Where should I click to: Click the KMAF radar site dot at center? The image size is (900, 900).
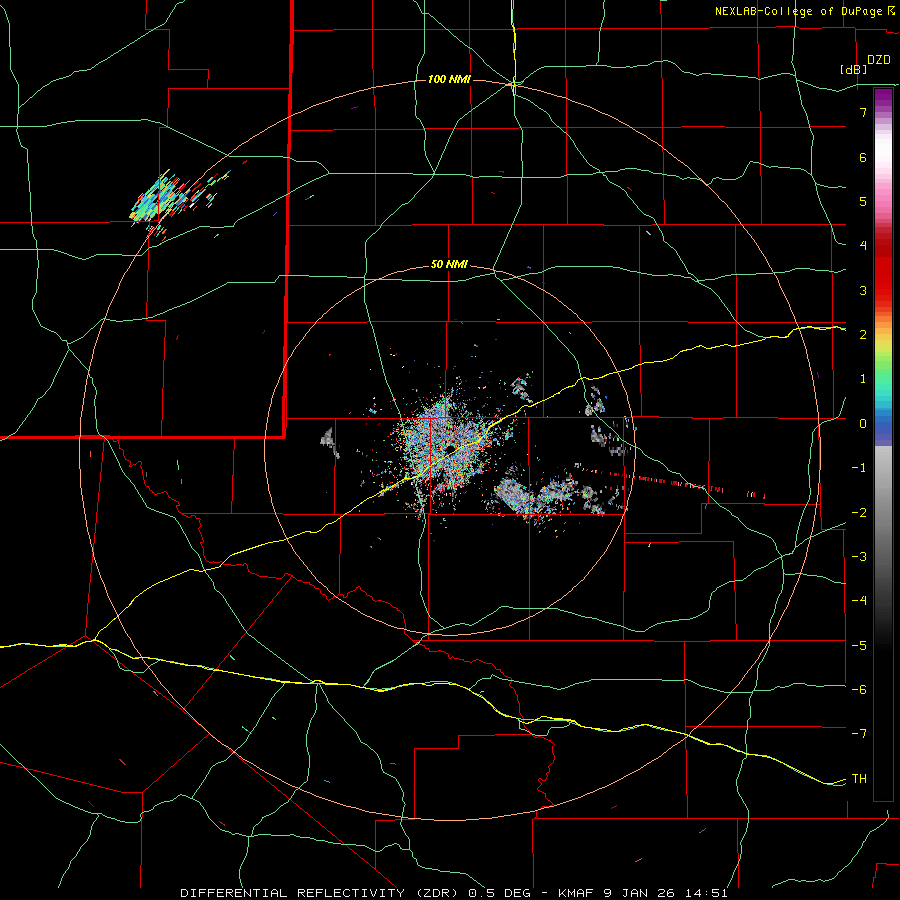[x=451, y=448]
